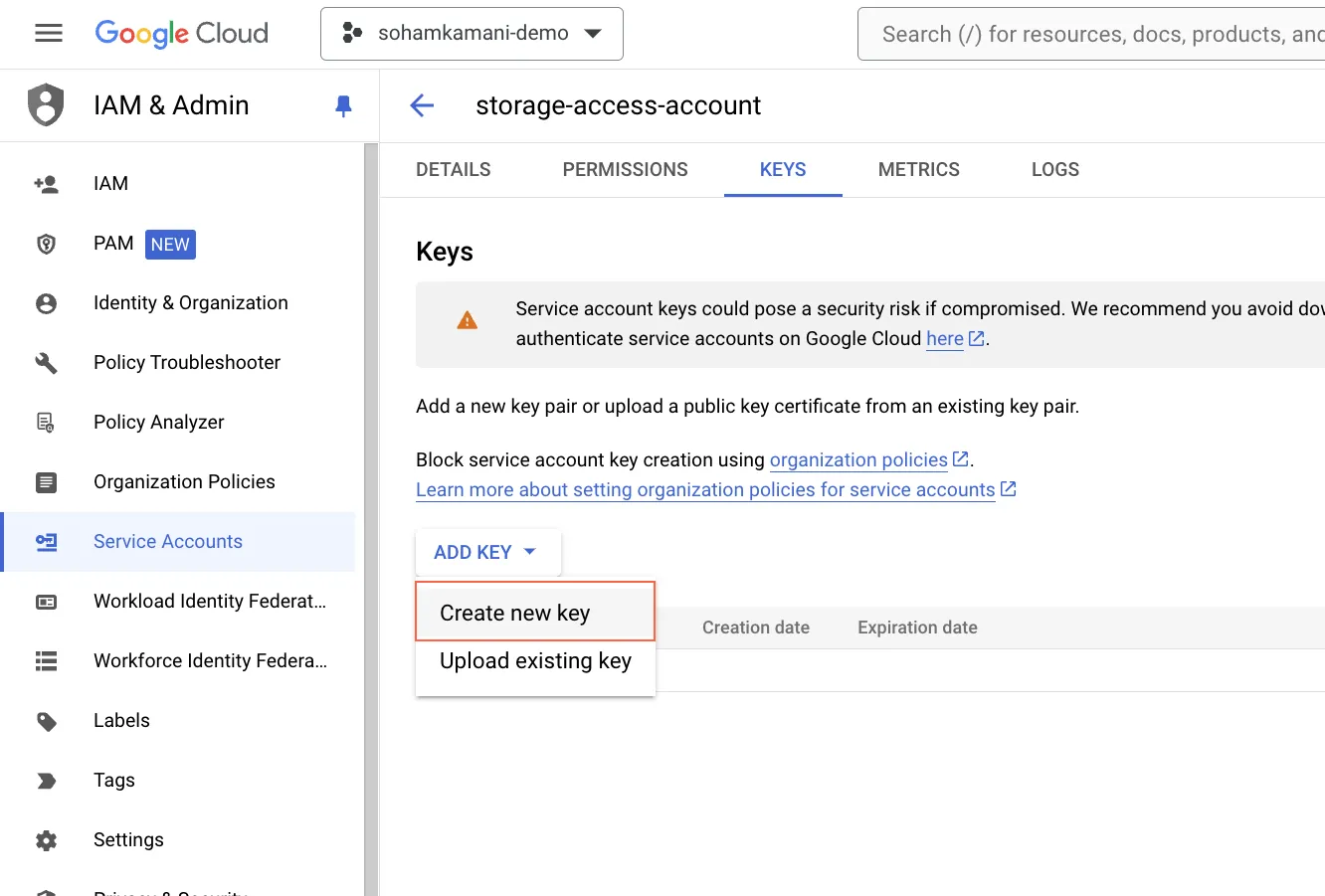Switch to the METRICS tab

click(918, 169)
